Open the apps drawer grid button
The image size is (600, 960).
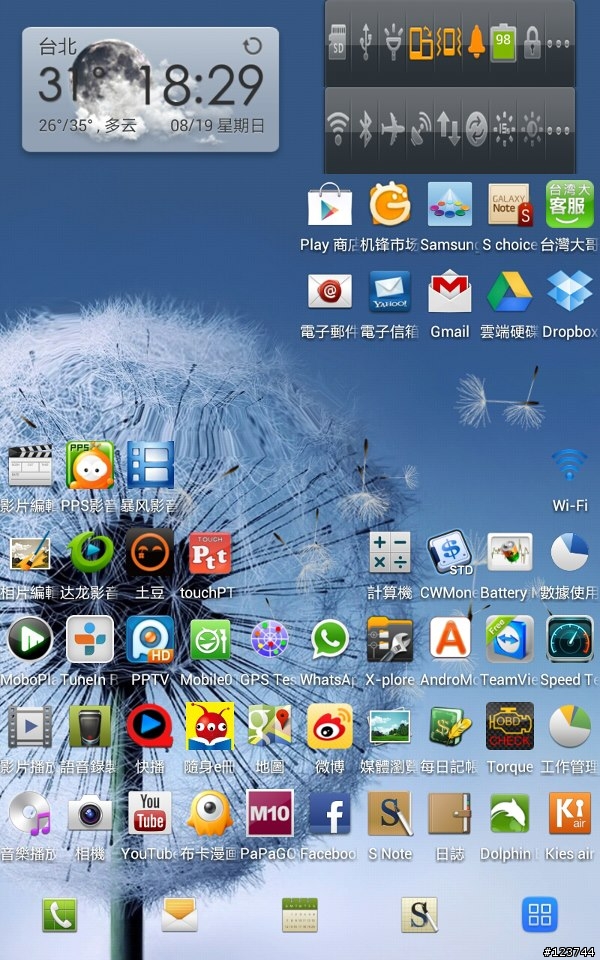click(x=539, y=915)
